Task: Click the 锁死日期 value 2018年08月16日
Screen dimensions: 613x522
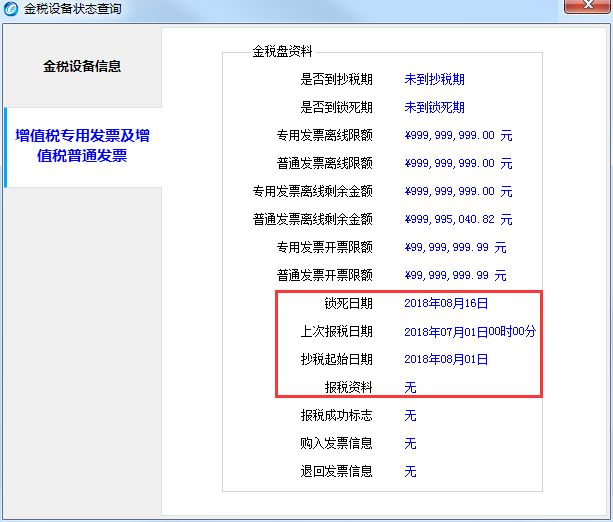Action: tap(446, 303)
